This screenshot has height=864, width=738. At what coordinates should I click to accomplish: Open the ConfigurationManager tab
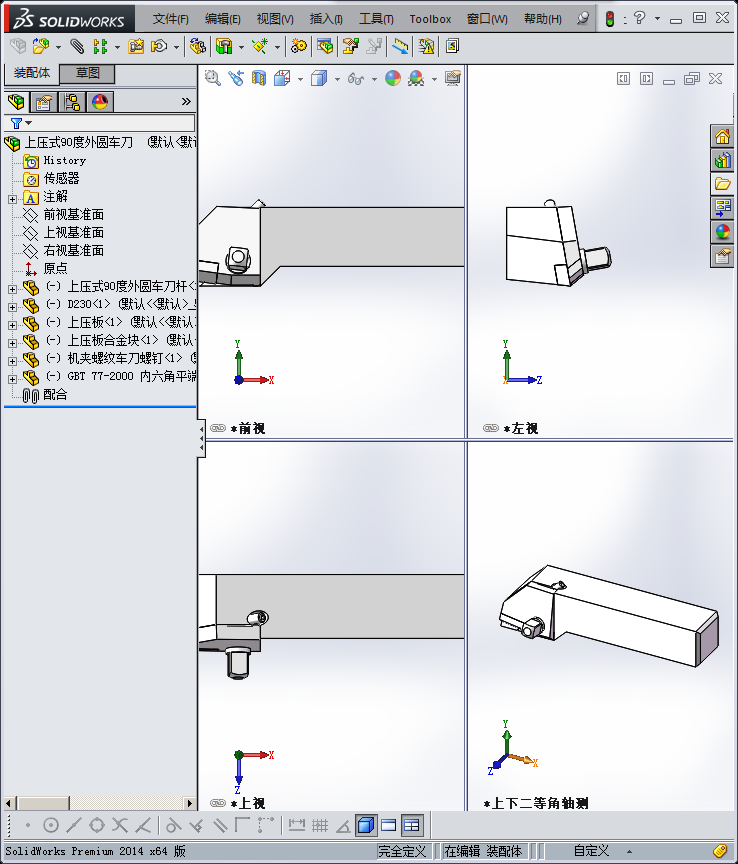pos(72,102)
